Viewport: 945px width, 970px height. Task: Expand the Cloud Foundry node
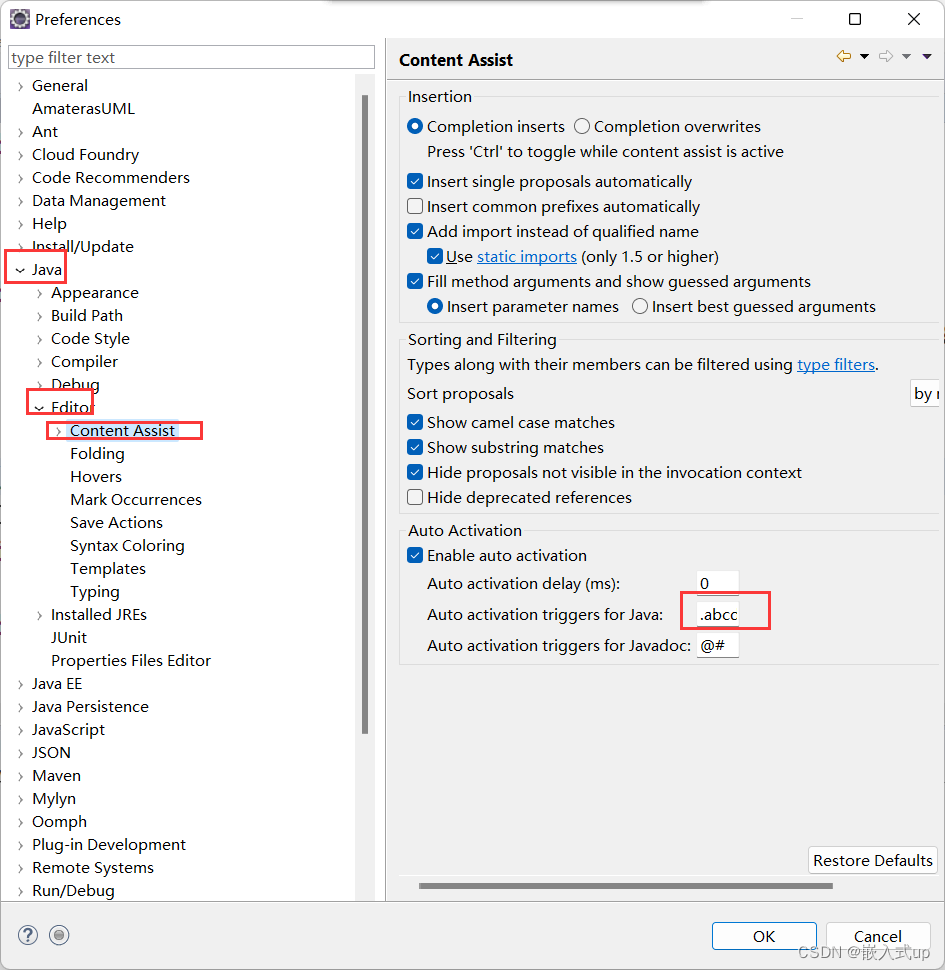tap(20, 155)
